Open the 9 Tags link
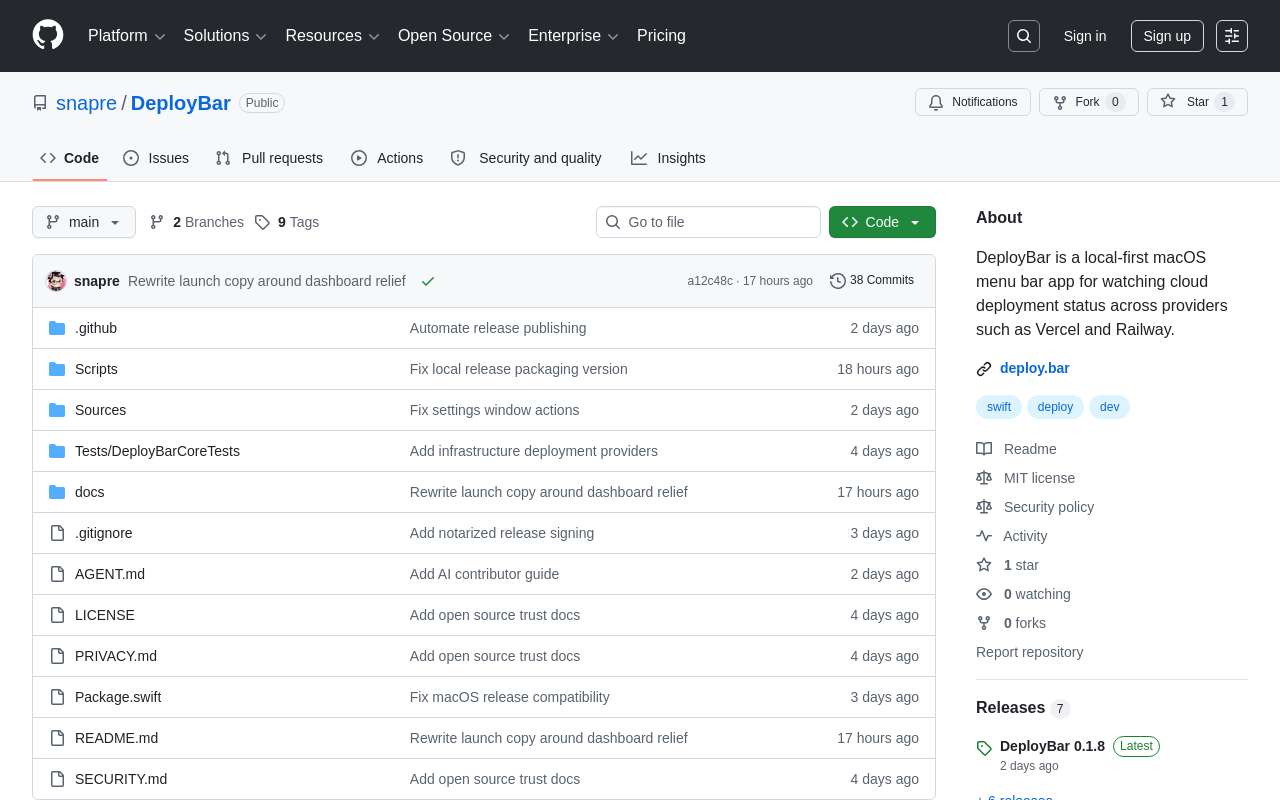This screenshot has width=1280, height=800. coord(287,222)
